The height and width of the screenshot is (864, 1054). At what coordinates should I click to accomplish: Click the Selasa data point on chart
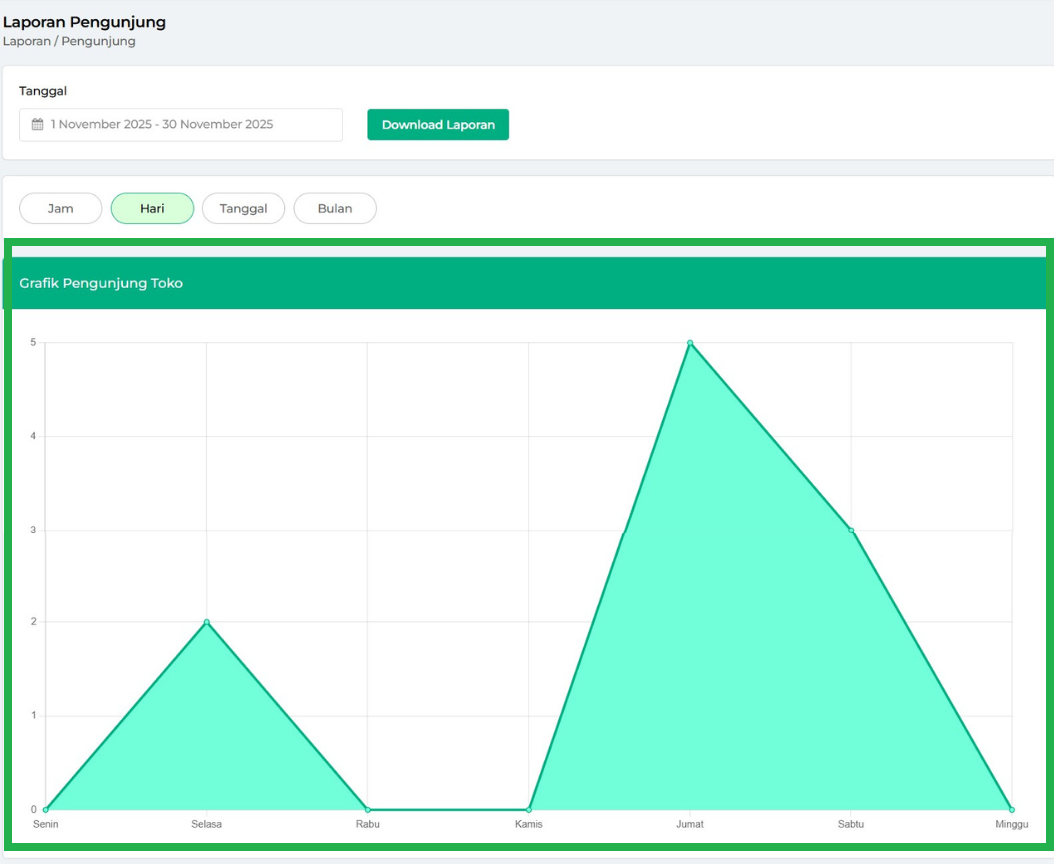point(207,622)
